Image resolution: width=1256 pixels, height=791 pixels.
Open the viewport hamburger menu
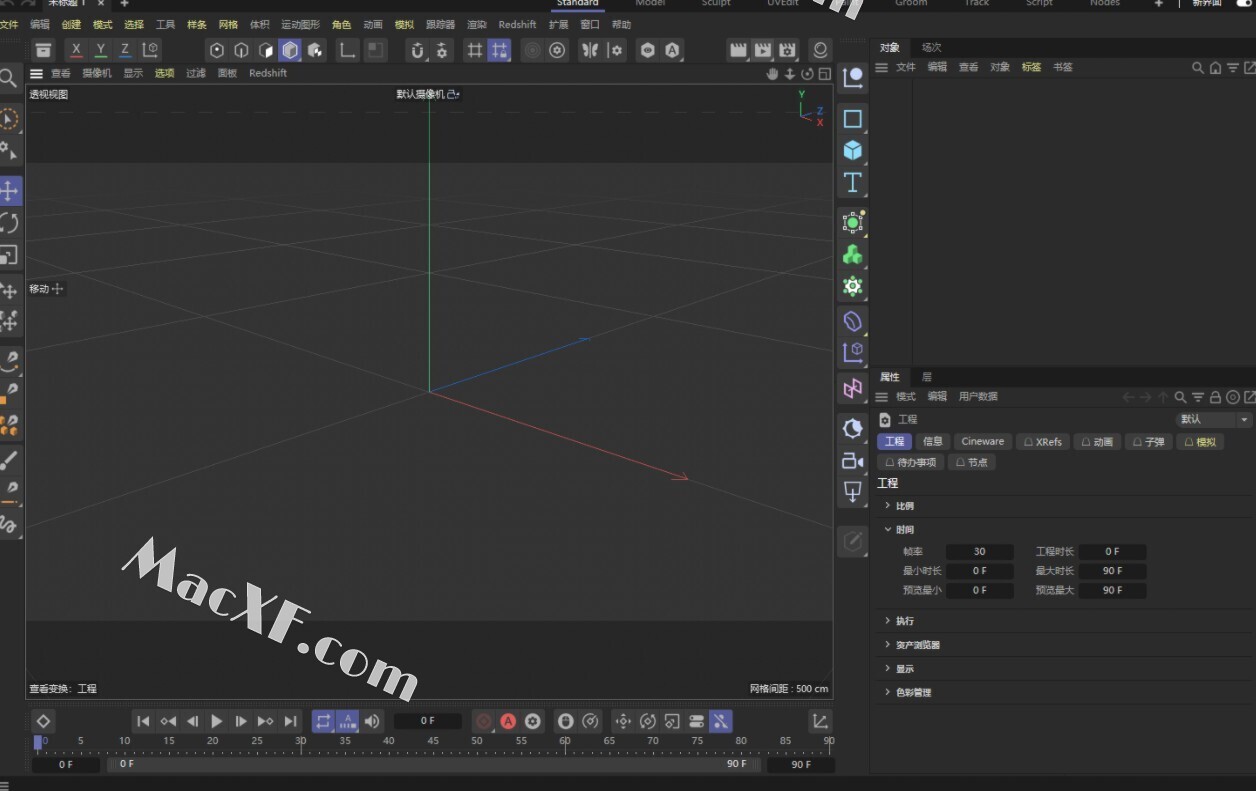coord(36,73)
